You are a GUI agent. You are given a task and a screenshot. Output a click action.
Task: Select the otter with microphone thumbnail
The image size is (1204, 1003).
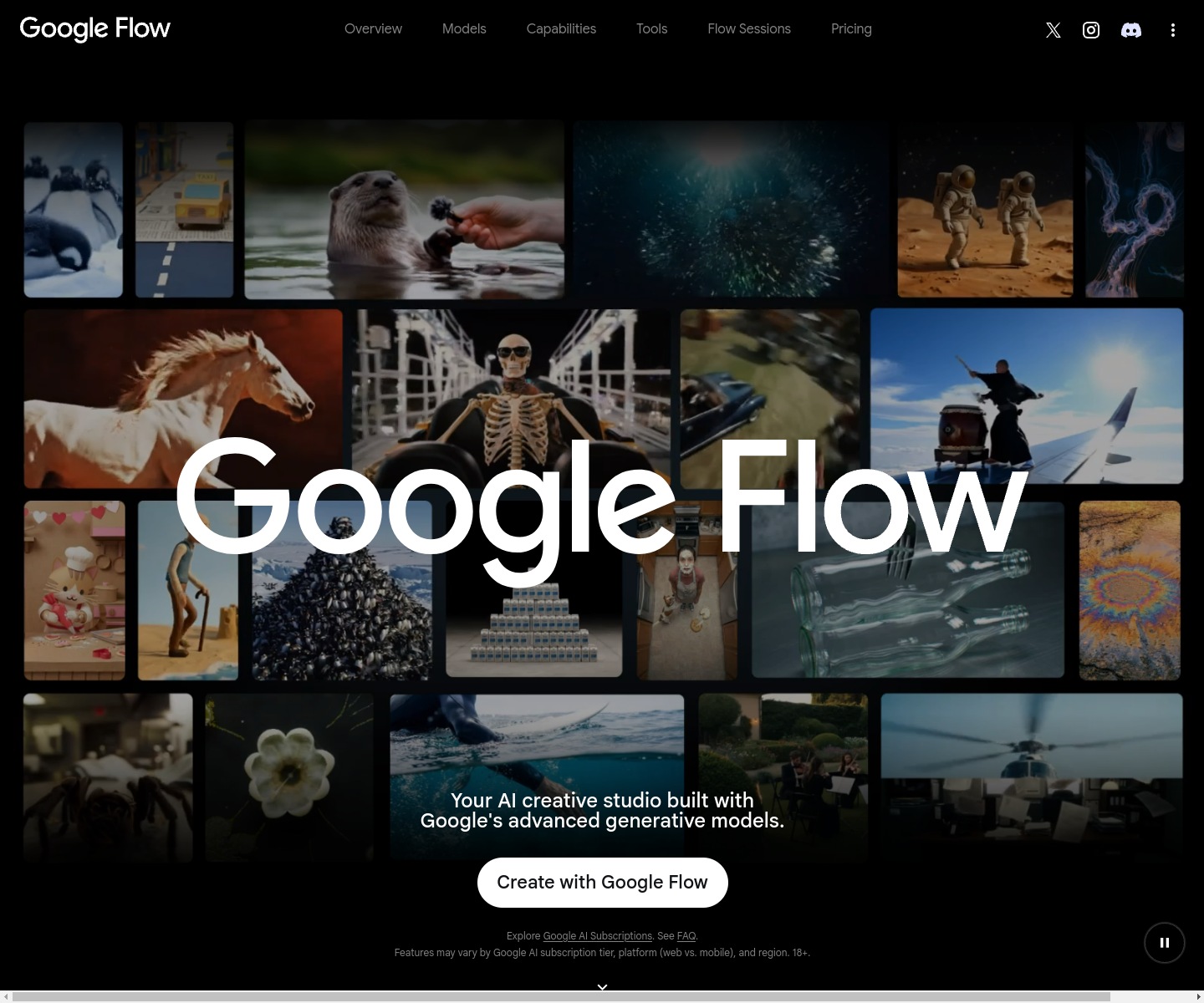coord(405,209)
